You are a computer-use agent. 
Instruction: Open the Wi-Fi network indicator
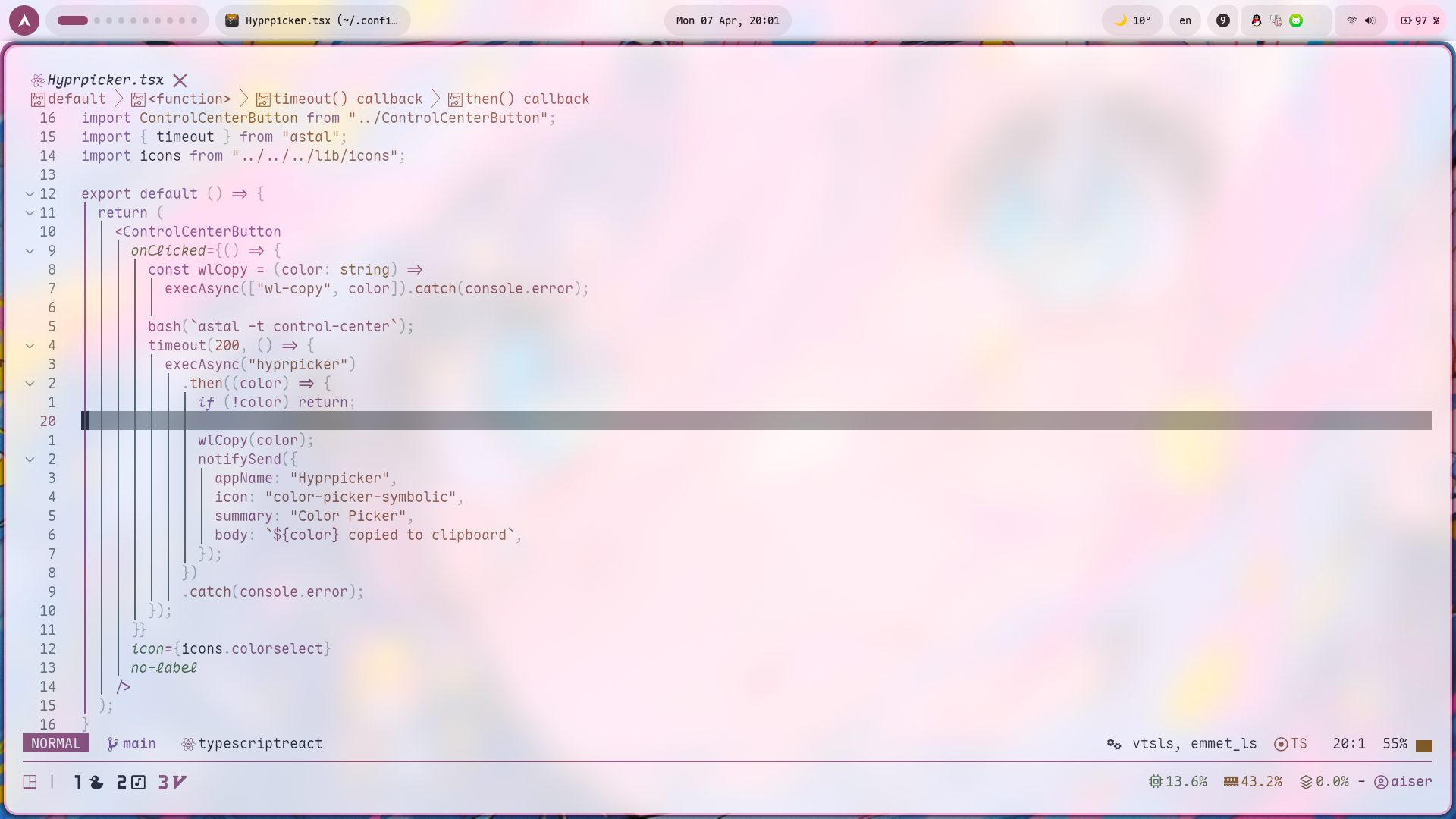pyautogui.click(x=1351, y=20)
